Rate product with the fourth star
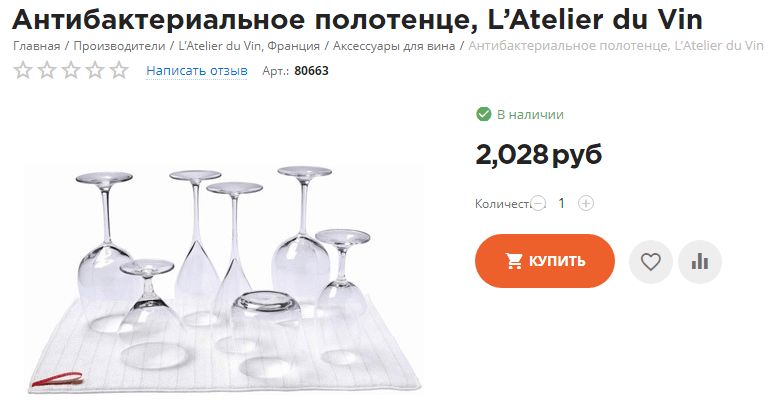The width and height of the screenshot is (780, 408). pos(95,70)
